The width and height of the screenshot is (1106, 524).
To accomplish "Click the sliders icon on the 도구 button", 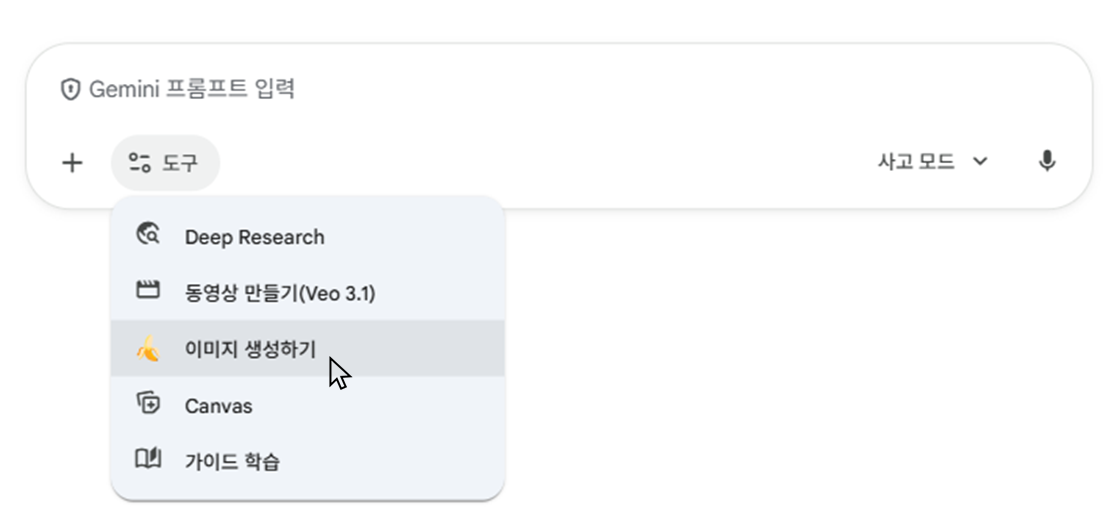I will point(140,163).
